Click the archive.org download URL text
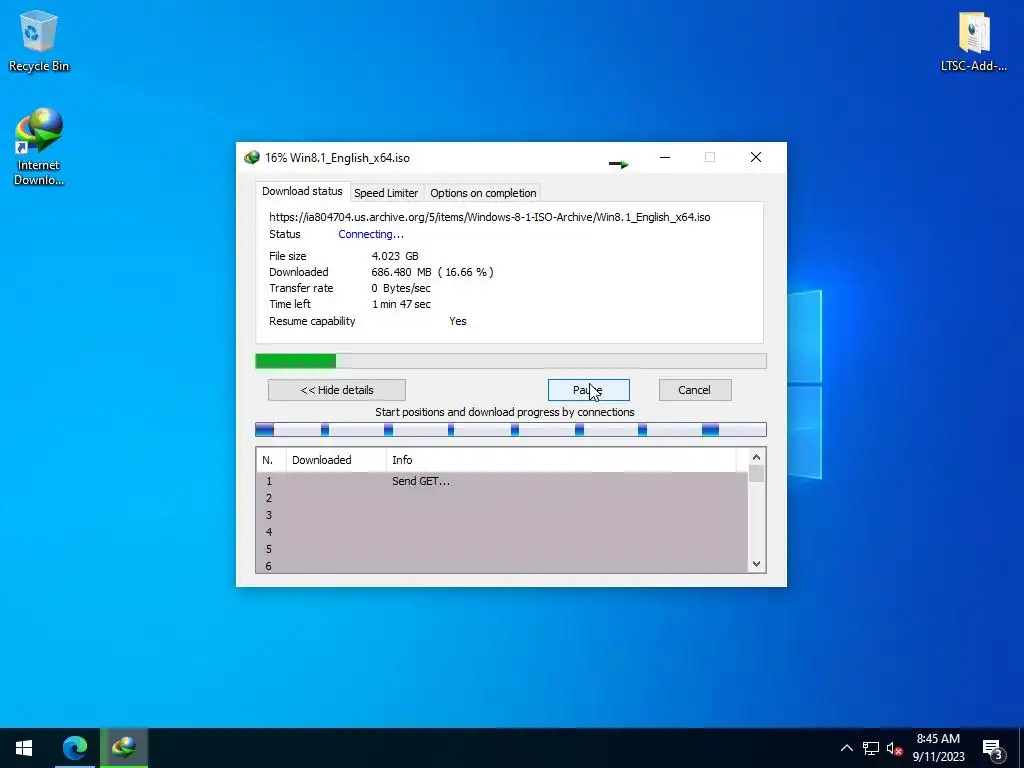This screenshot has width=1024, height=768. pyautogui.click(x=490, y=217)
